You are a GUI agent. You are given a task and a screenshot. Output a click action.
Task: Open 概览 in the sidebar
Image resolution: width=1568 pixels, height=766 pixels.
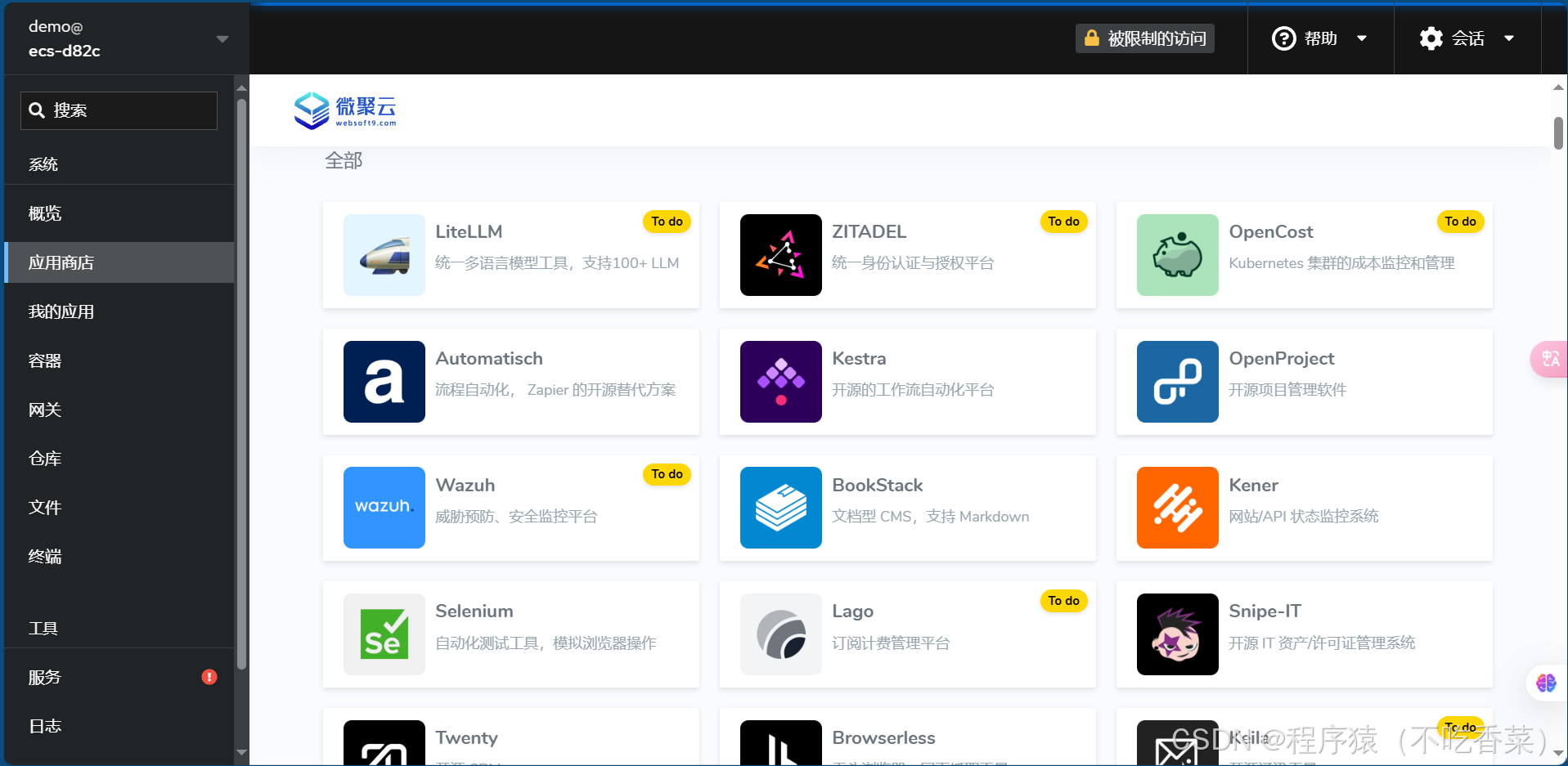(119, 213)
